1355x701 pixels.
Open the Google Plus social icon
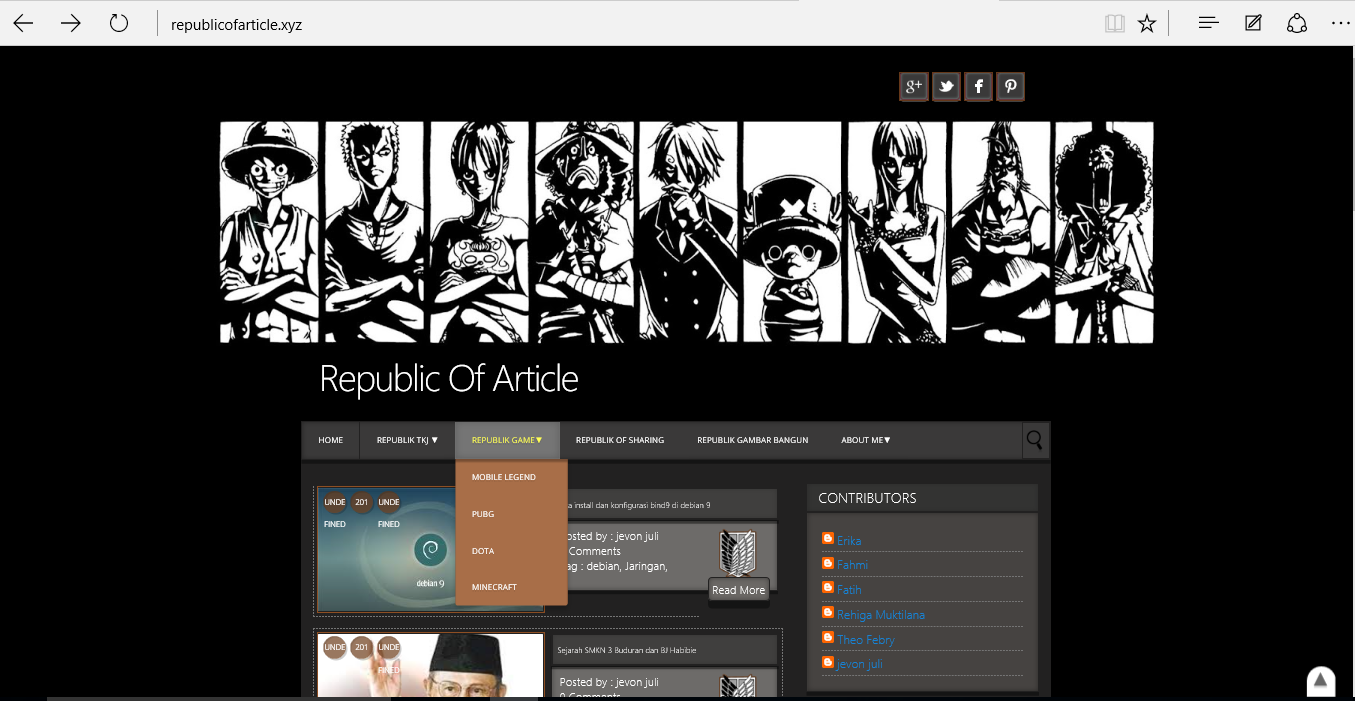point(913,87)
